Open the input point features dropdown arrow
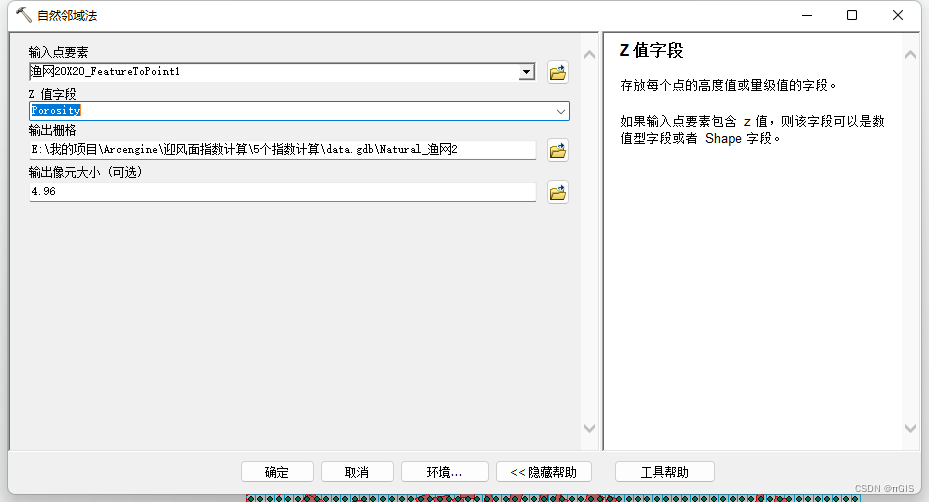 [526, 72]
